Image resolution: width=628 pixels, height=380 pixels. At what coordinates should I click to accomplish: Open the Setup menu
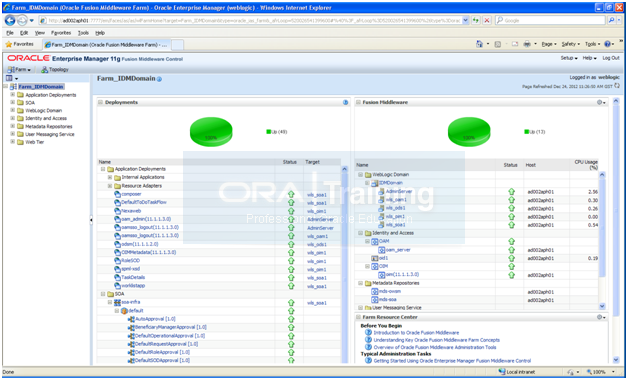click(569, 58)
